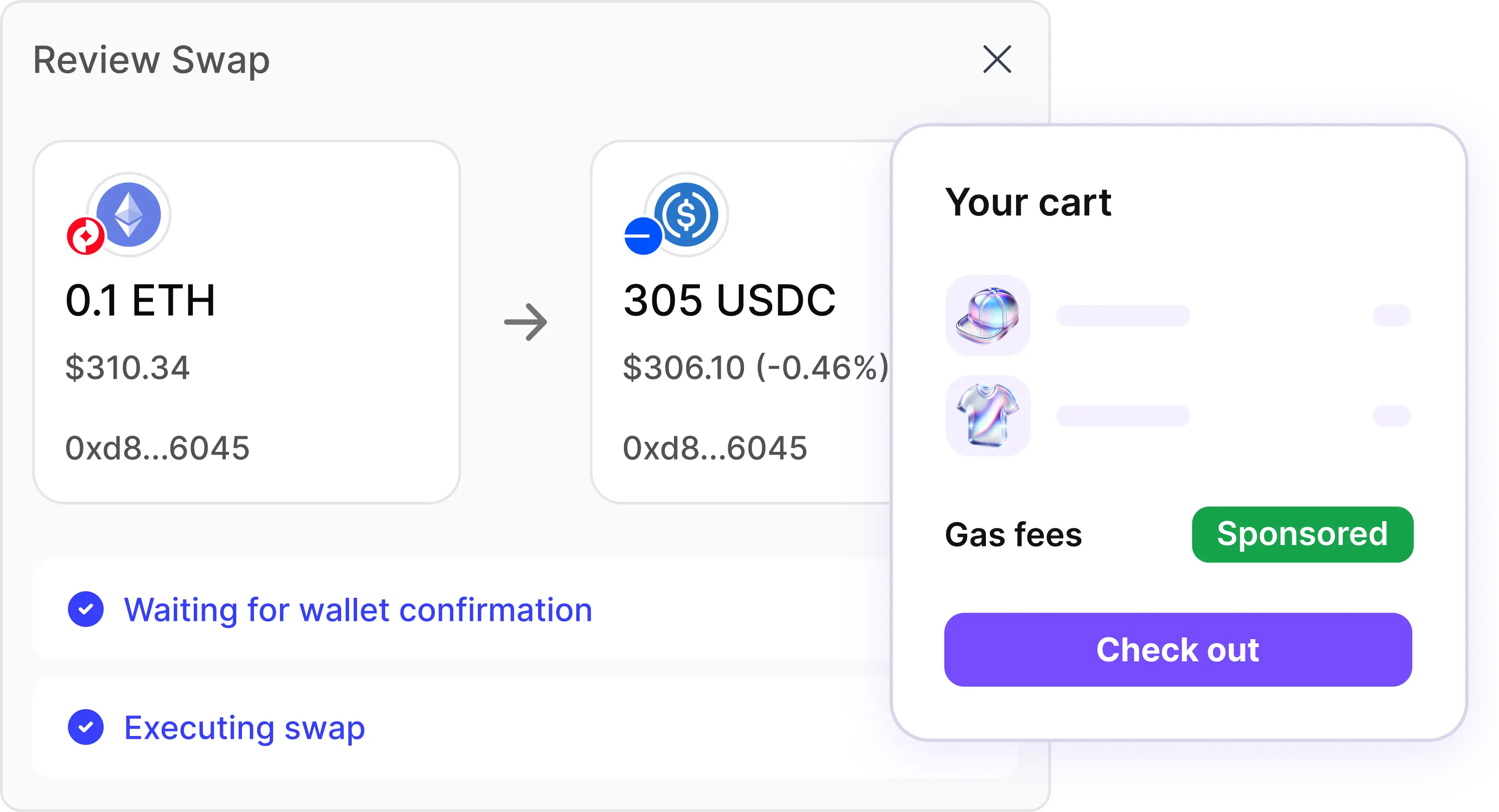Select the holographic cap thumbnail
1499x812 pixels.
pyautogui.click(x=987, y=315)
